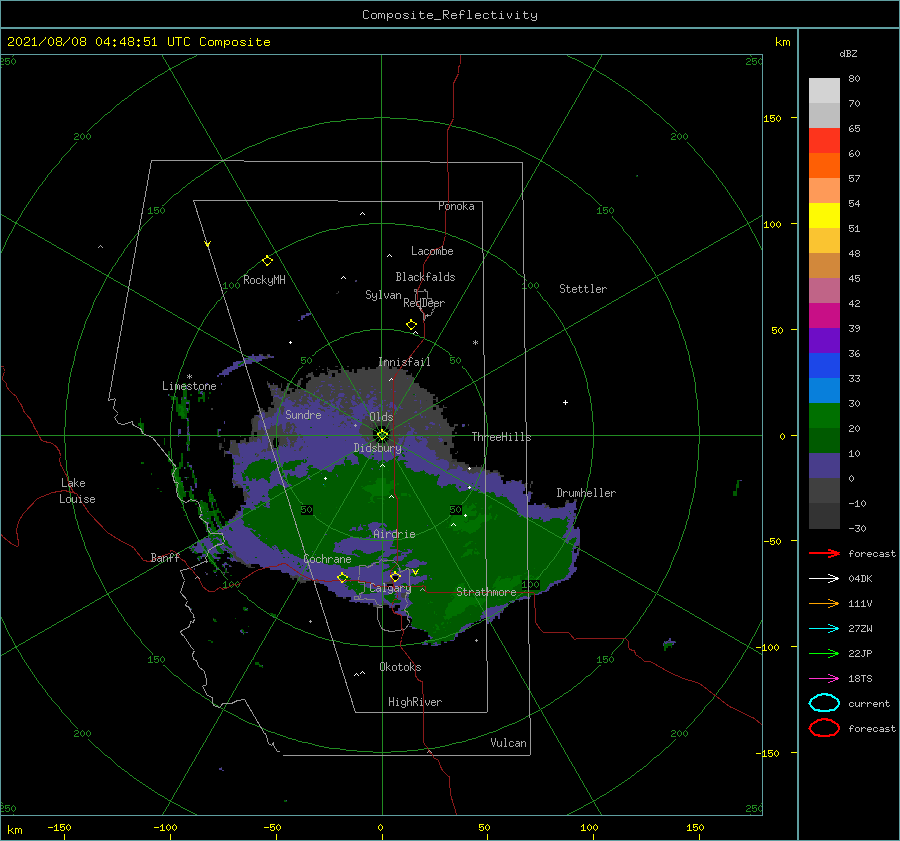Click the -30 dBZ dark gray swatch

[x=824, y=516]
